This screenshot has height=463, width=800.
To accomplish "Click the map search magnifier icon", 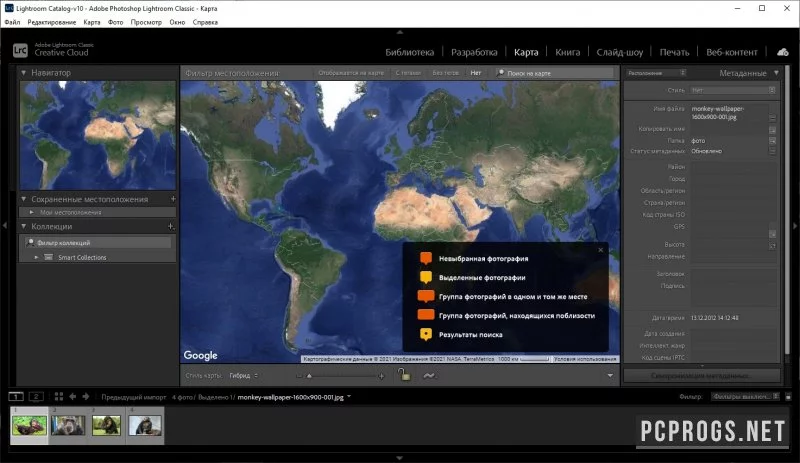I will tap(501, 73).
